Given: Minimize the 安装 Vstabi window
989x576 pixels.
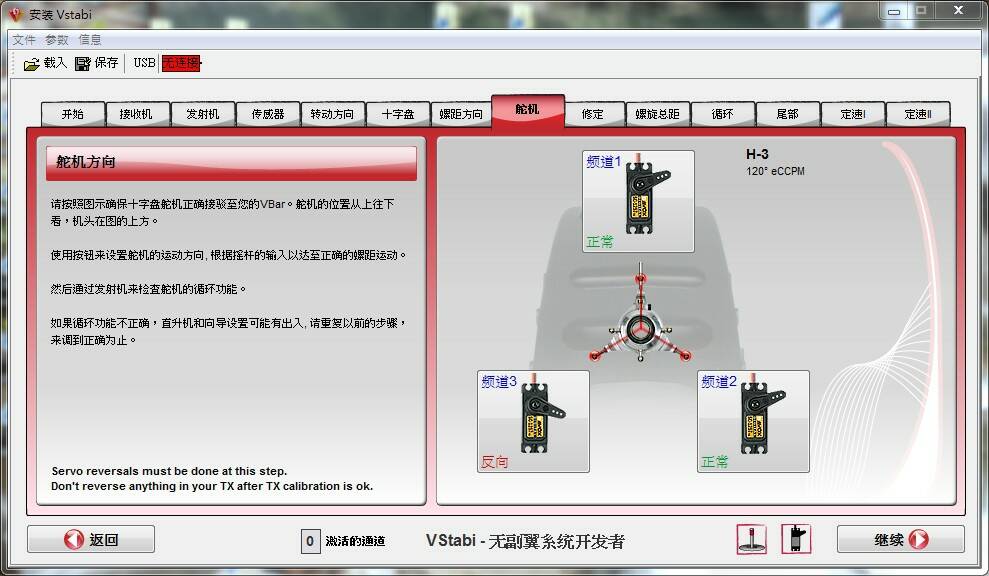Looking at the screenshot, I should pos(894,11).
